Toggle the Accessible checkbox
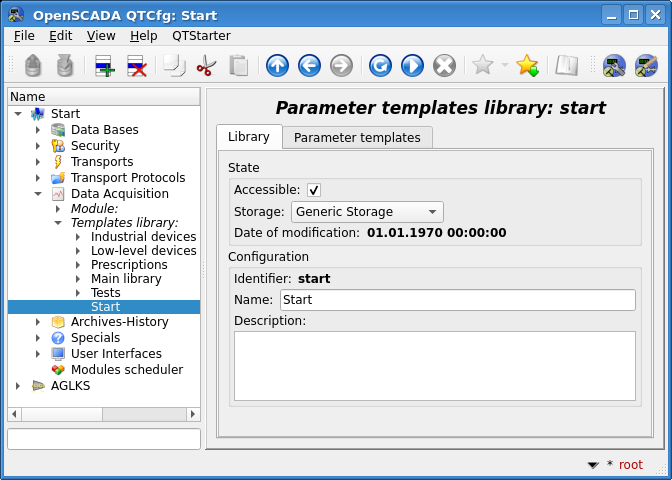672x480 pixels. [x=314, y=190]
